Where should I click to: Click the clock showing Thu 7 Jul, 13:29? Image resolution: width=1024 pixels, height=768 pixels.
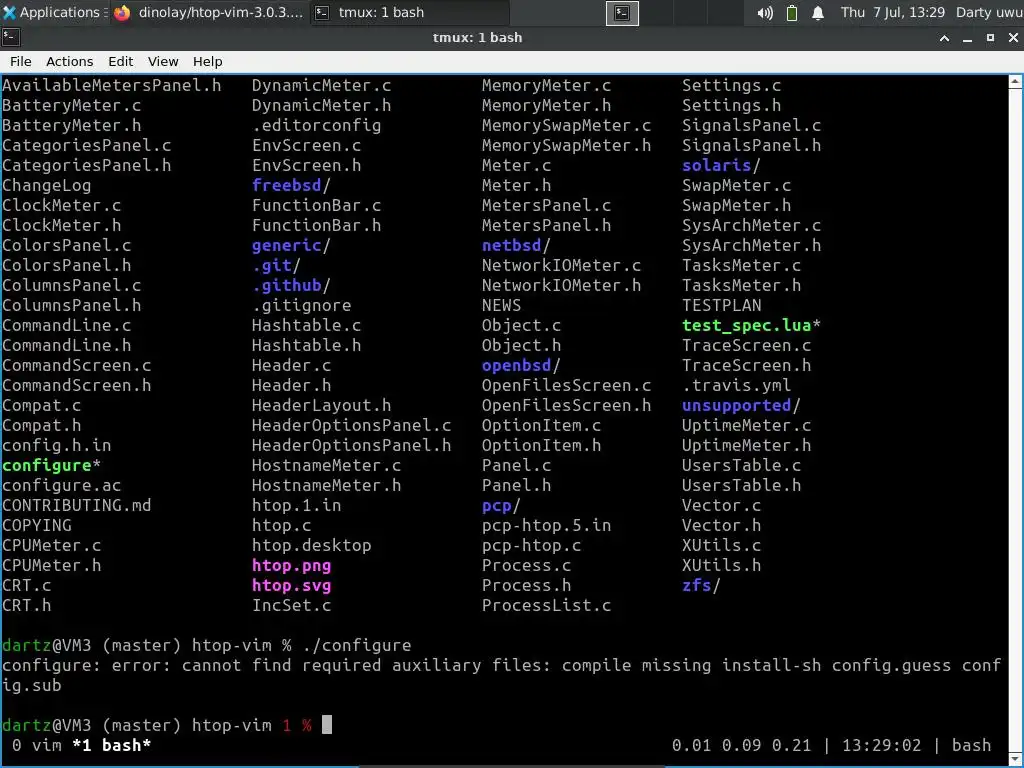click(892, 12)
